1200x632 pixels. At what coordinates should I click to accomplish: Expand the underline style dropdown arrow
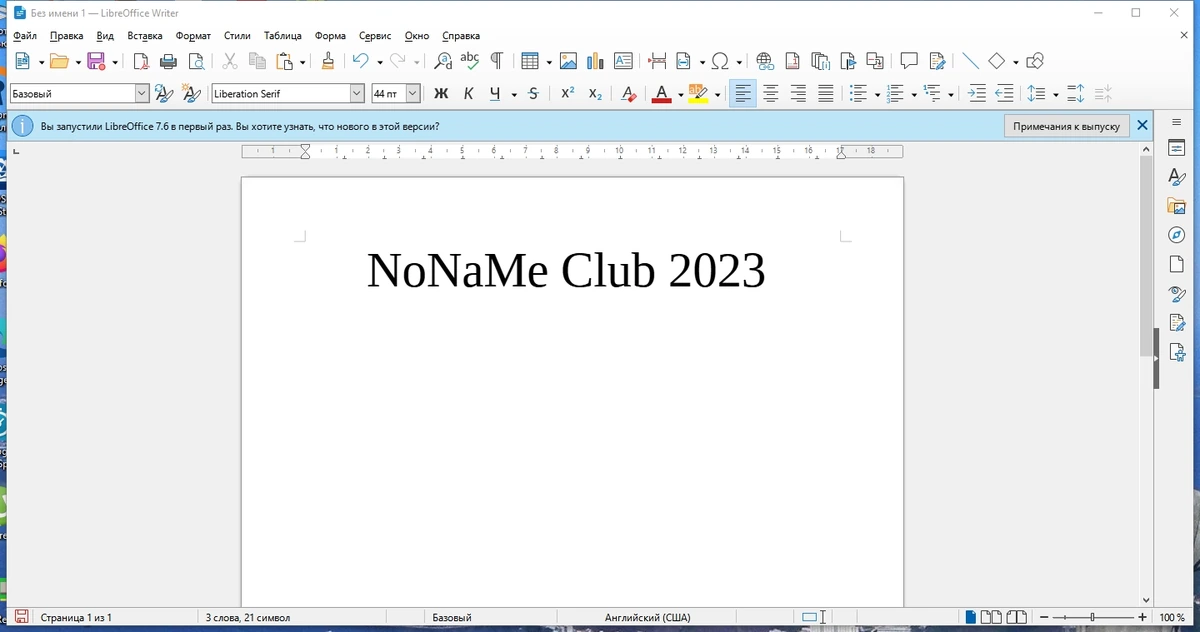point(513,94)
